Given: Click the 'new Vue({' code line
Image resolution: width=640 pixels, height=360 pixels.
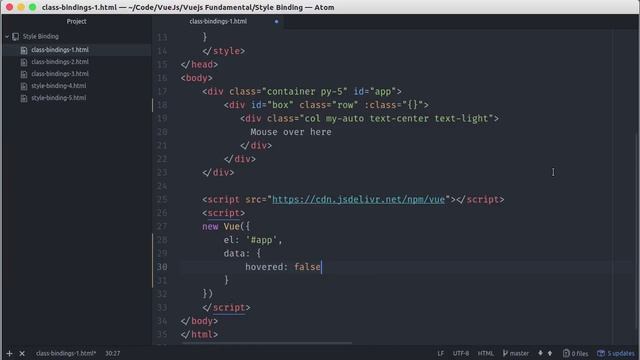Looking at the screenshot, I should 226,227.
